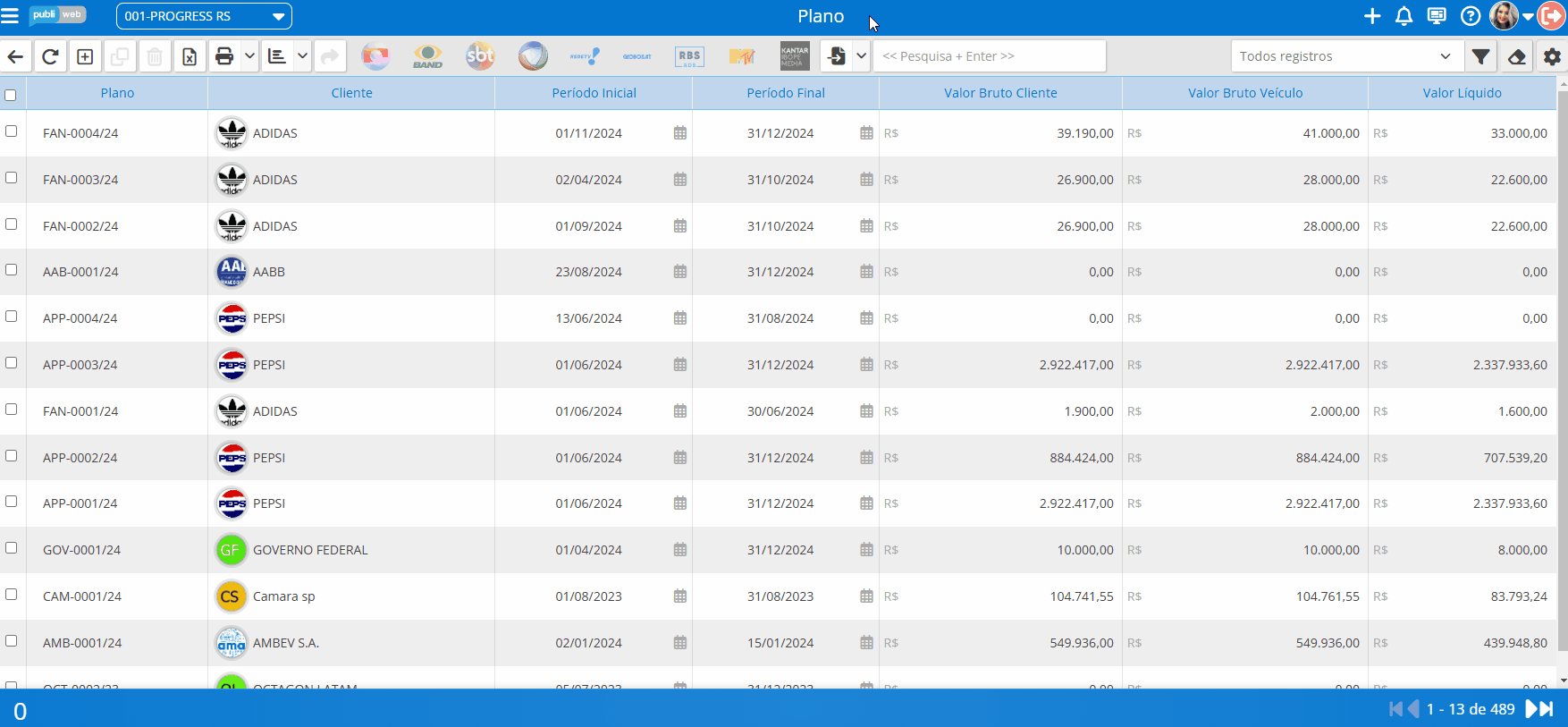Export the list to Excel

(190, 56)
